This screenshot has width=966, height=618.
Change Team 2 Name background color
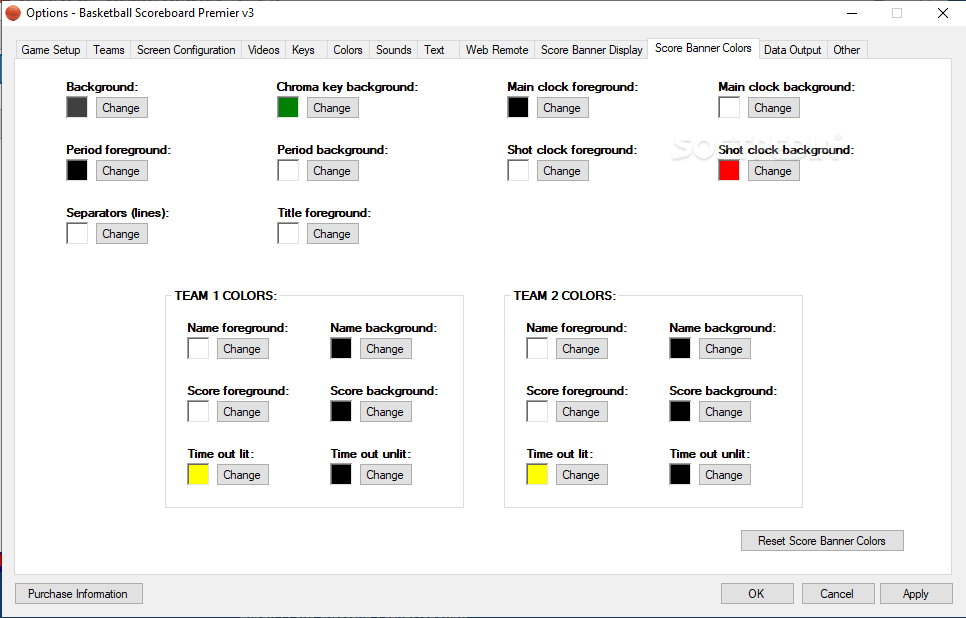724,349
